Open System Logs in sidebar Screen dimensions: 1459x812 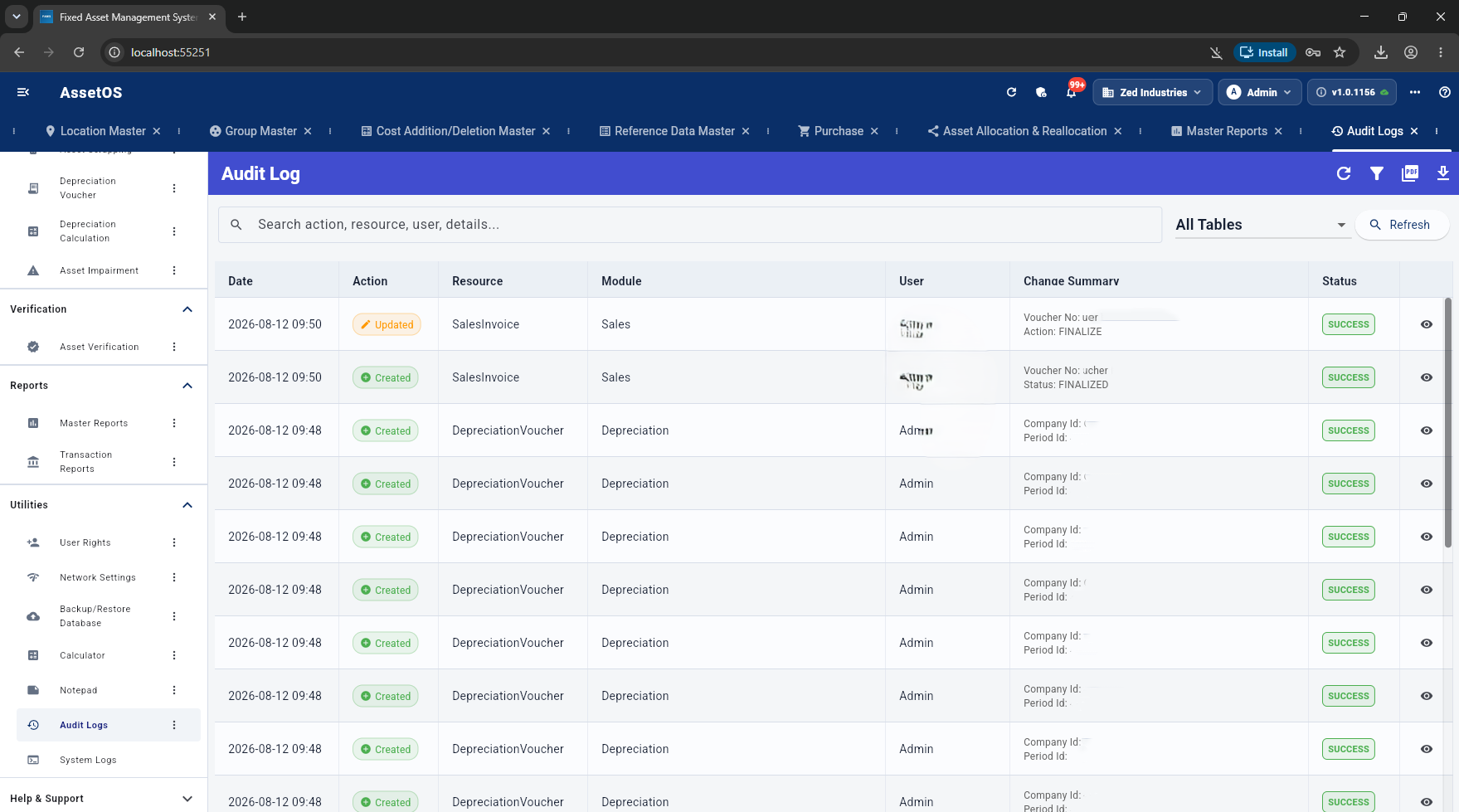(x=88, y=760)
